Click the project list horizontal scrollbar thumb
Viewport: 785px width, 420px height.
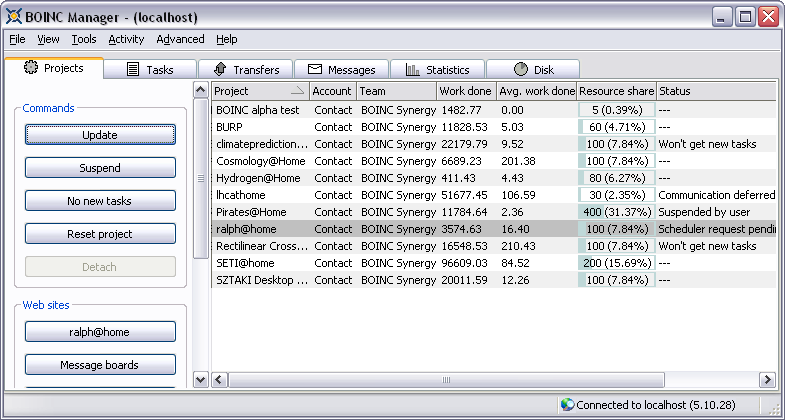tap(446, 380)
